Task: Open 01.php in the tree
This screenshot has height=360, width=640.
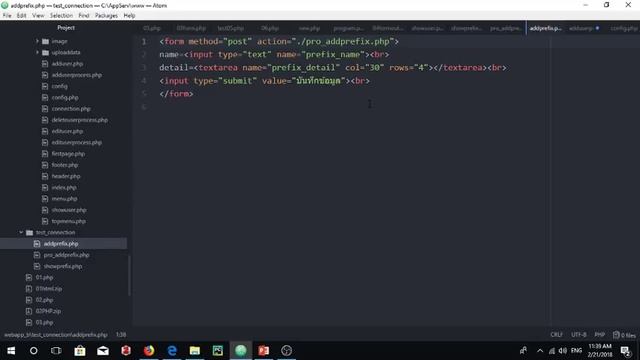Action: (x=44, y=277)
